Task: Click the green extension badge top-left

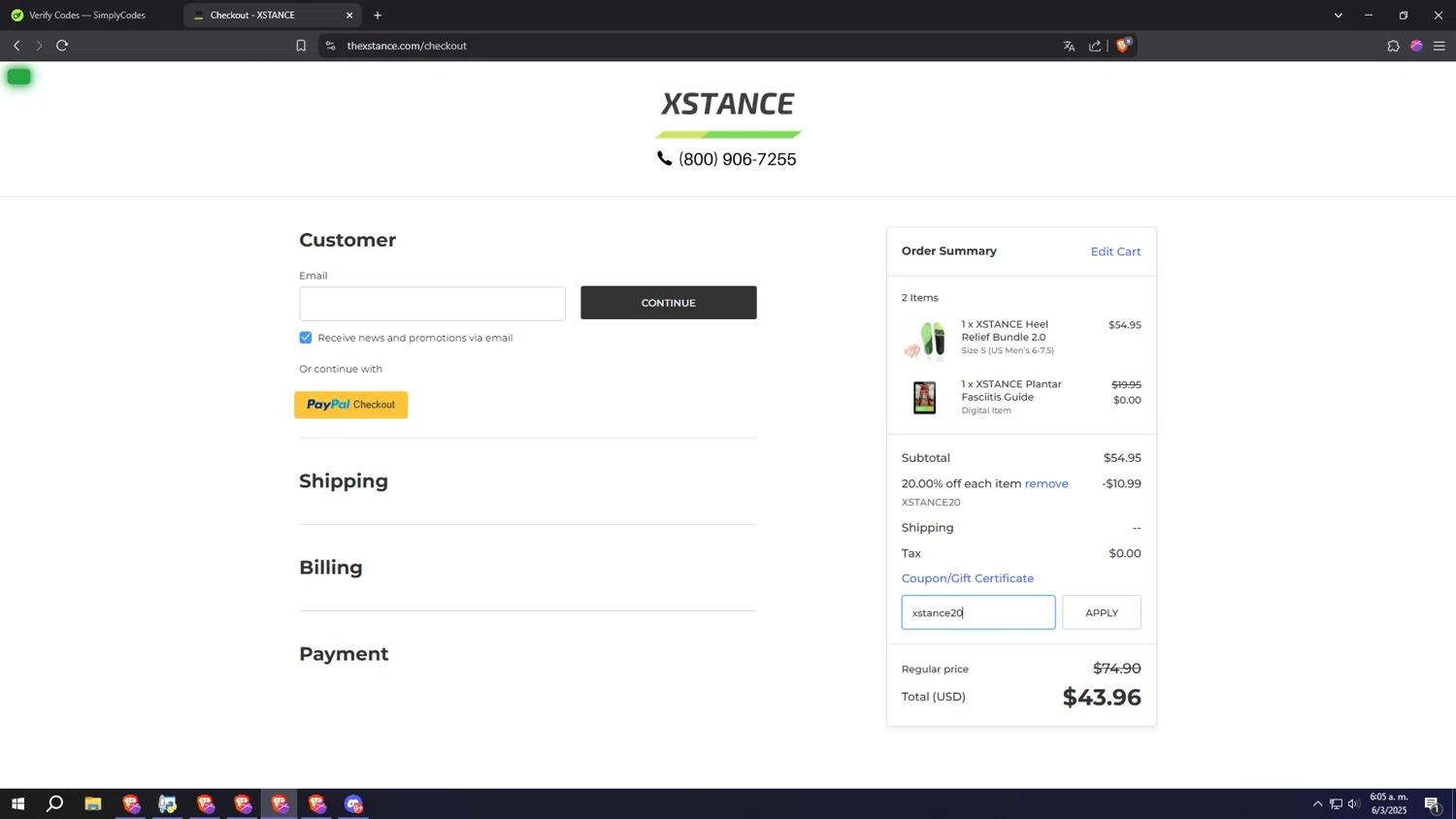Action: [18, 77]
